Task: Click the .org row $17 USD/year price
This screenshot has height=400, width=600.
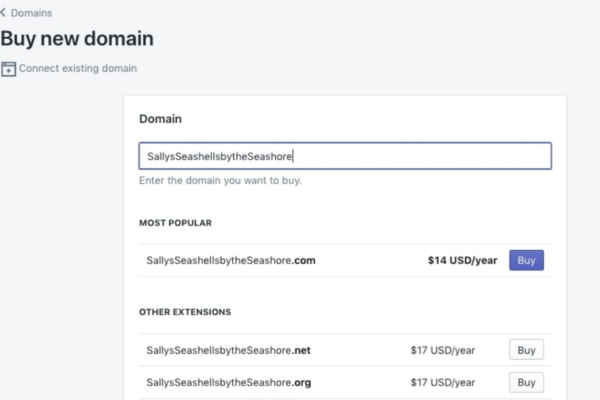Action: click(x=443, y=382)
